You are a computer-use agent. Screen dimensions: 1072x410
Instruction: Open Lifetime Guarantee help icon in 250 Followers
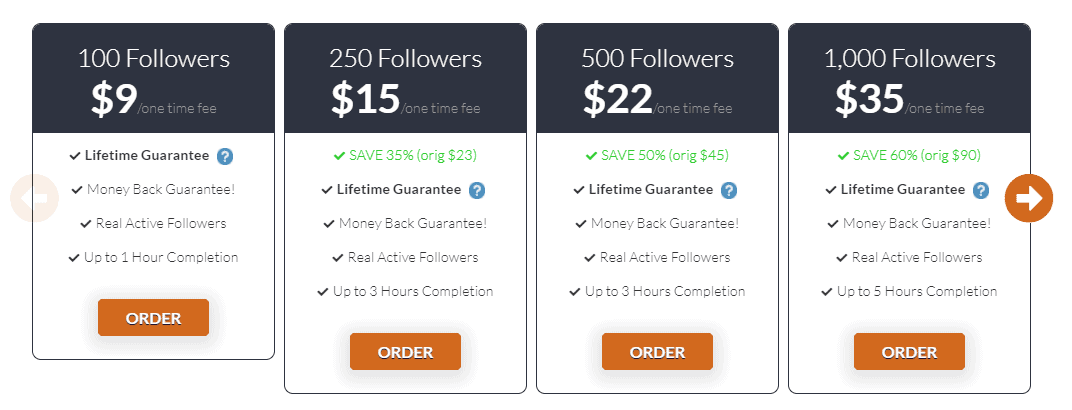[x=477, y=191]
